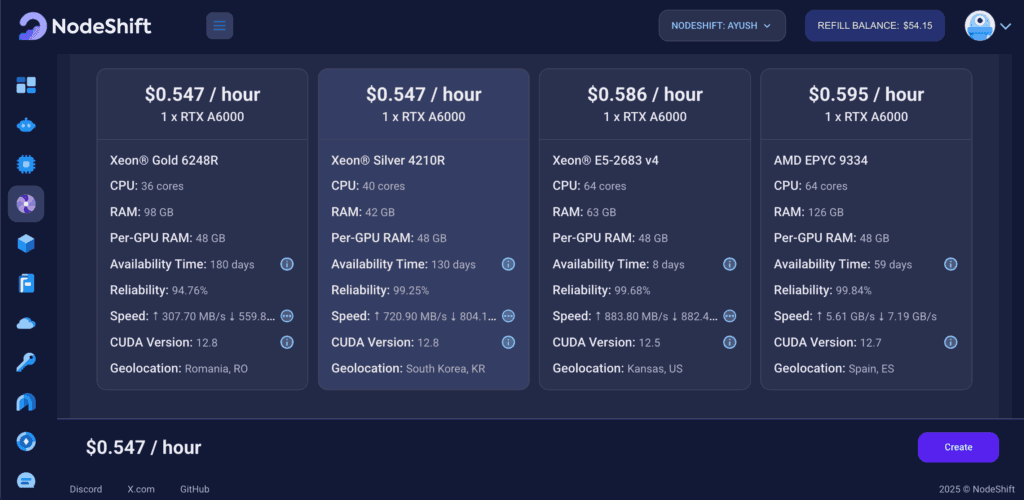Screen dimensions: 1024x500
Task: Show Availability Time info for Xeon Gold 6248R
Action: (x=287, y=264)
